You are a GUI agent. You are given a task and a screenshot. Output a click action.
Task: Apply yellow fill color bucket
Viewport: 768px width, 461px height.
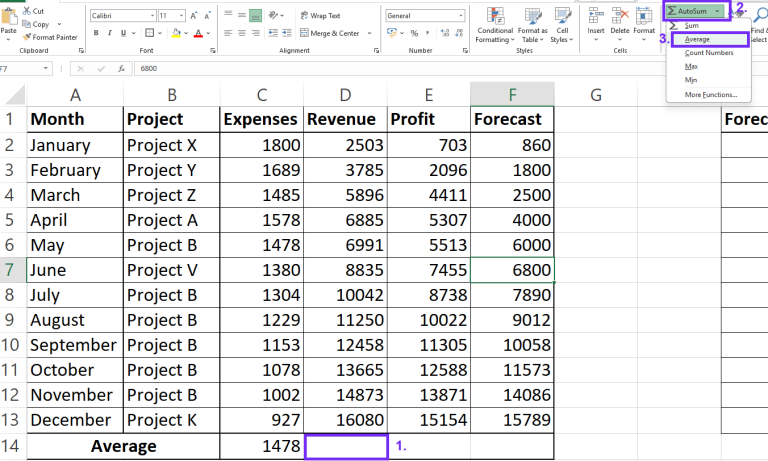coord(176,33)
